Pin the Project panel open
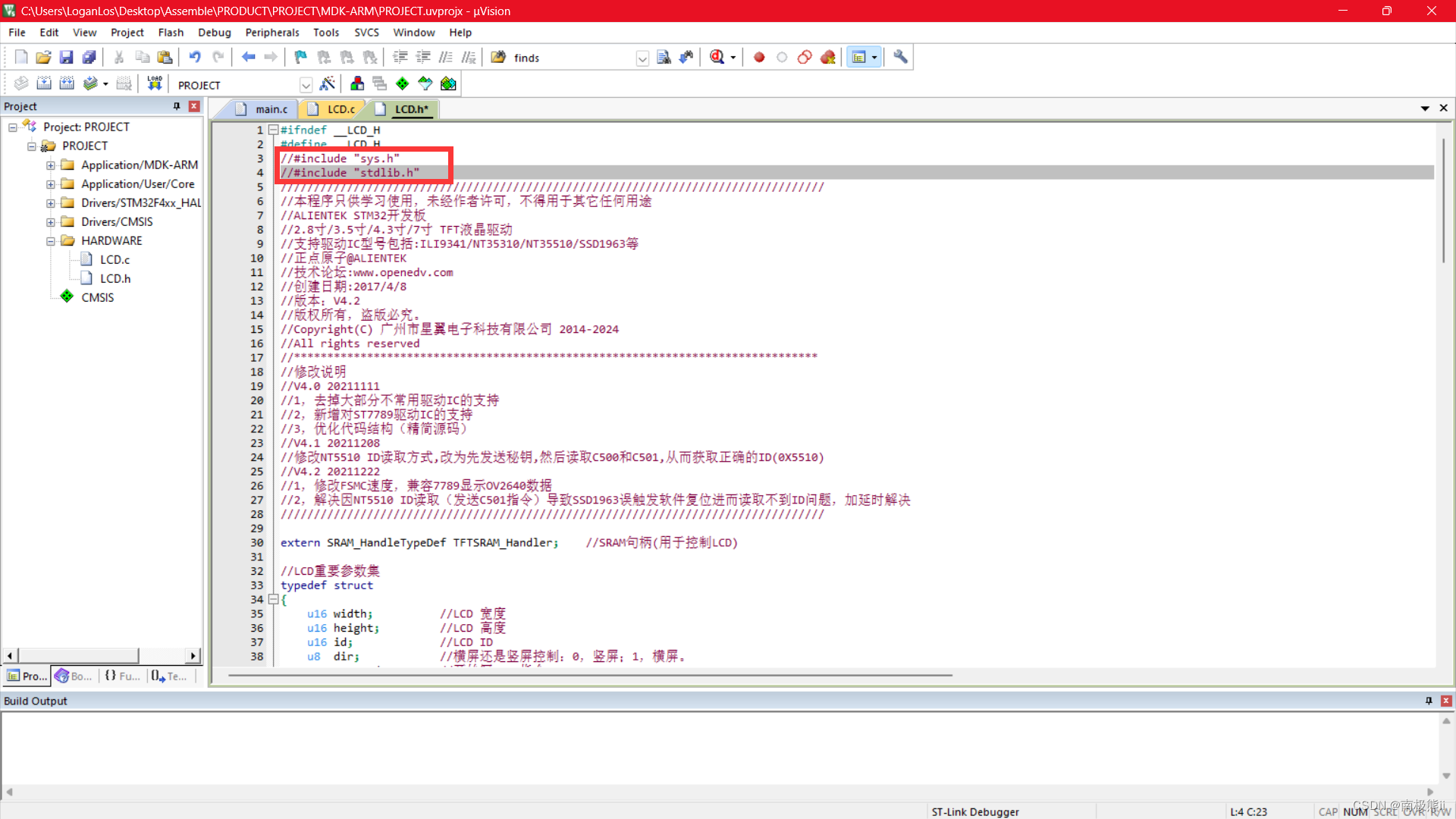1456x819 pixels. 176,106
